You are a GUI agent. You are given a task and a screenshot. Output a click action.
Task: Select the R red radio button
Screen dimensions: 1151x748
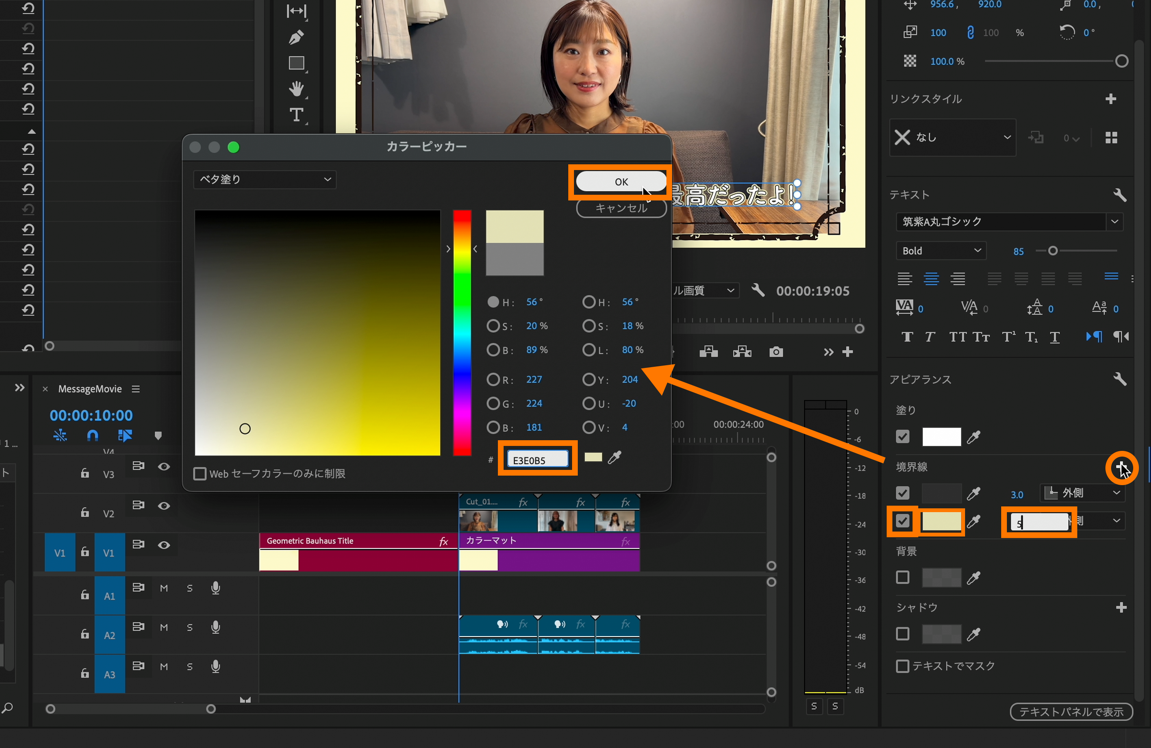[x=493, y=380]
